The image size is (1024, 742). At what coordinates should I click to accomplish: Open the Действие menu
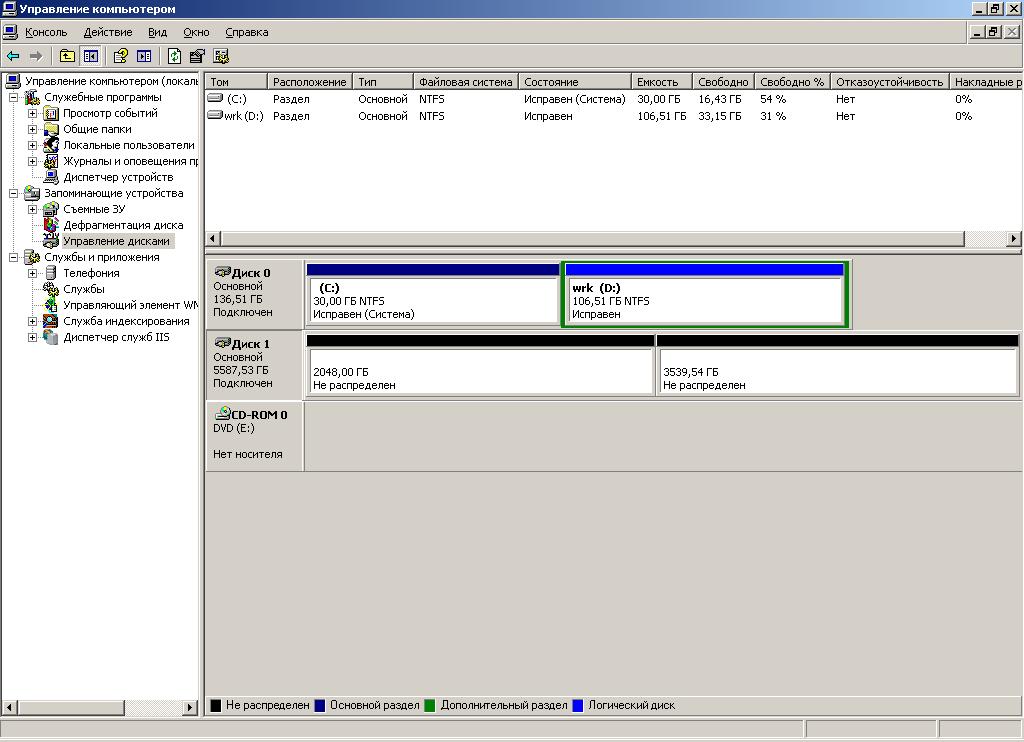pos(107,32)
